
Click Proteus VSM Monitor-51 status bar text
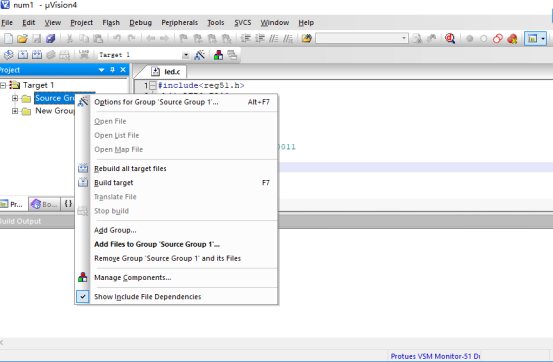435,356
